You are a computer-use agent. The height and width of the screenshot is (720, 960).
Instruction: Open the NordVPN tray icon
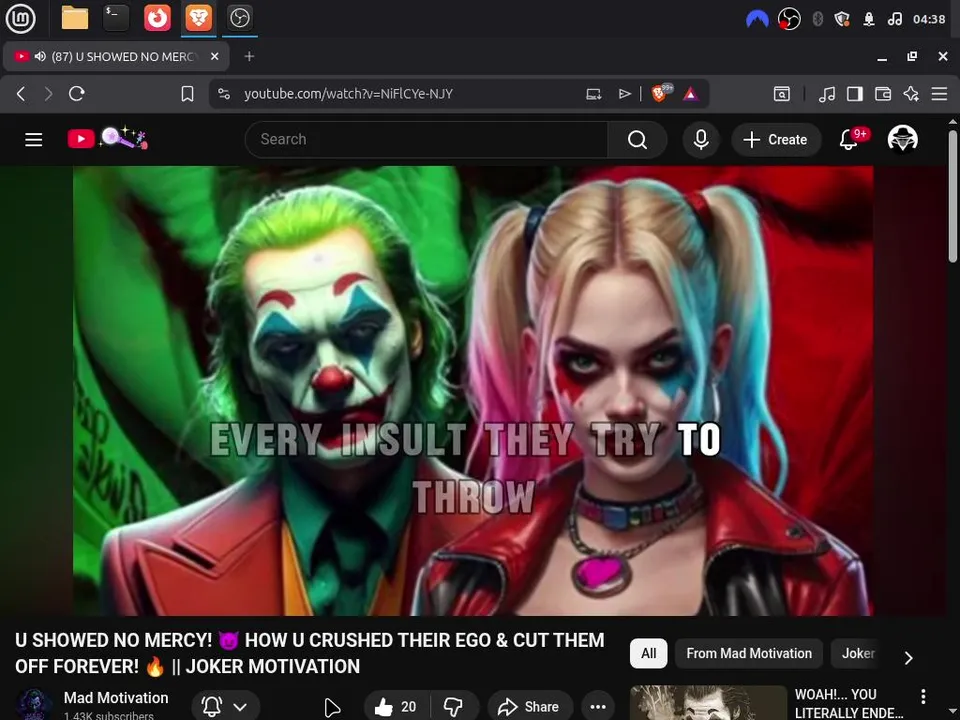757,19
